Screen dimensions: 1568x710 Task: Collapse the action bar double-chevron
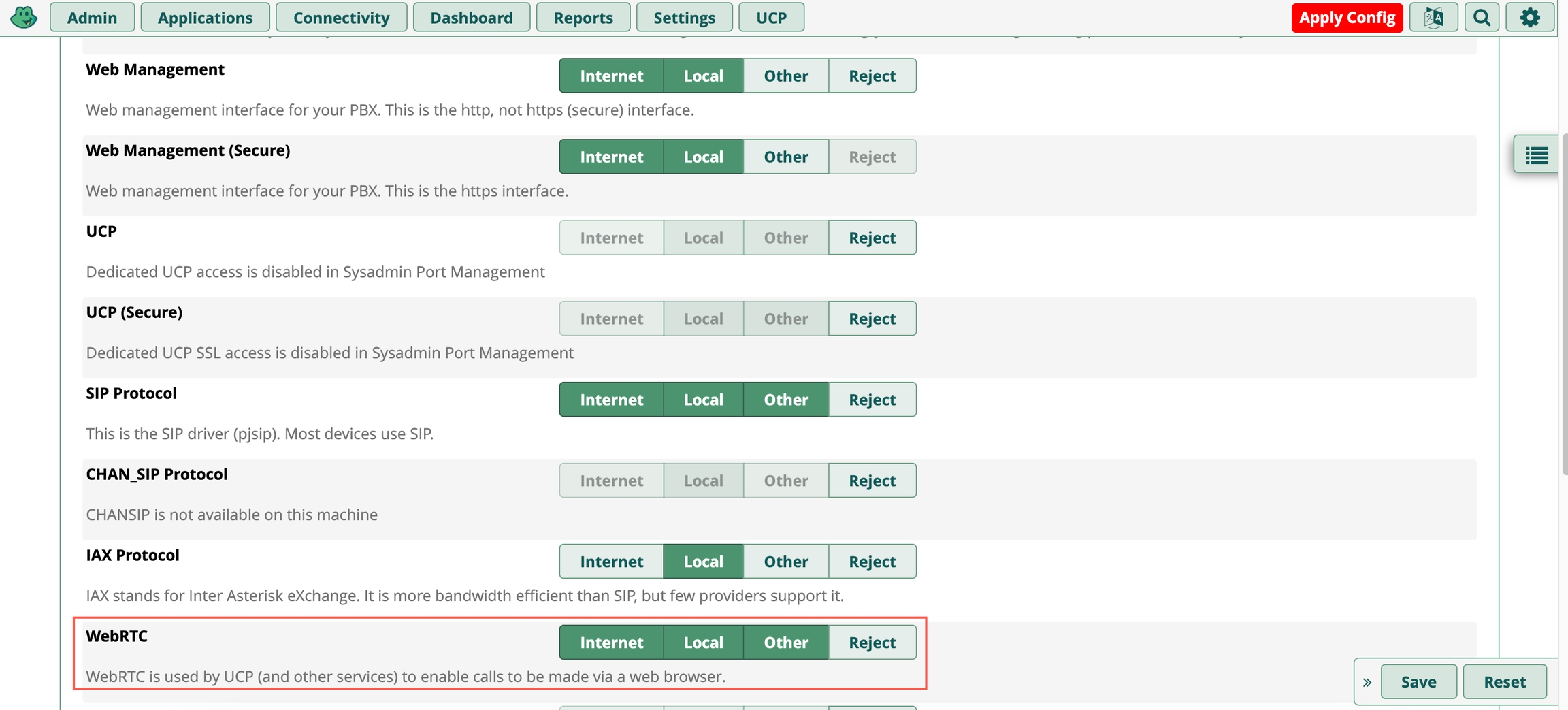(1367, 682)
